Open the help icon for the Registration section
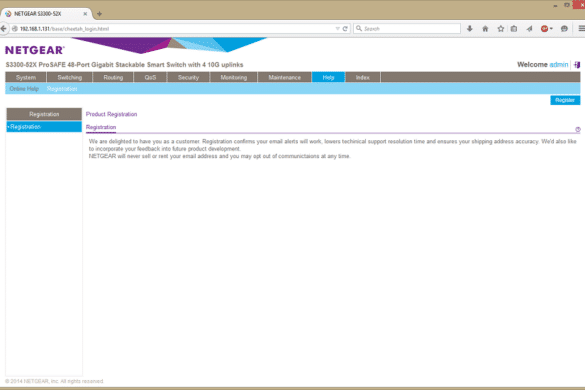The width and height of the screenshot is (585, 390). pos(578,129)
